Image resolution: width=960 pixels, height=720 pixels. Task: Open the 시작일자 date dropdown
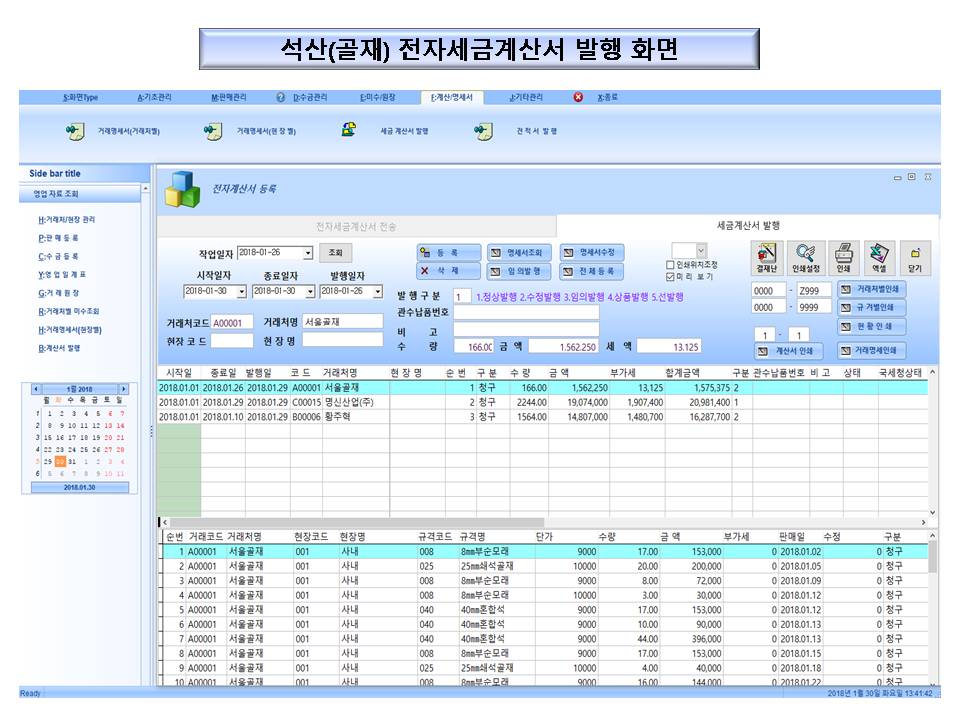(x=240, y=292)
